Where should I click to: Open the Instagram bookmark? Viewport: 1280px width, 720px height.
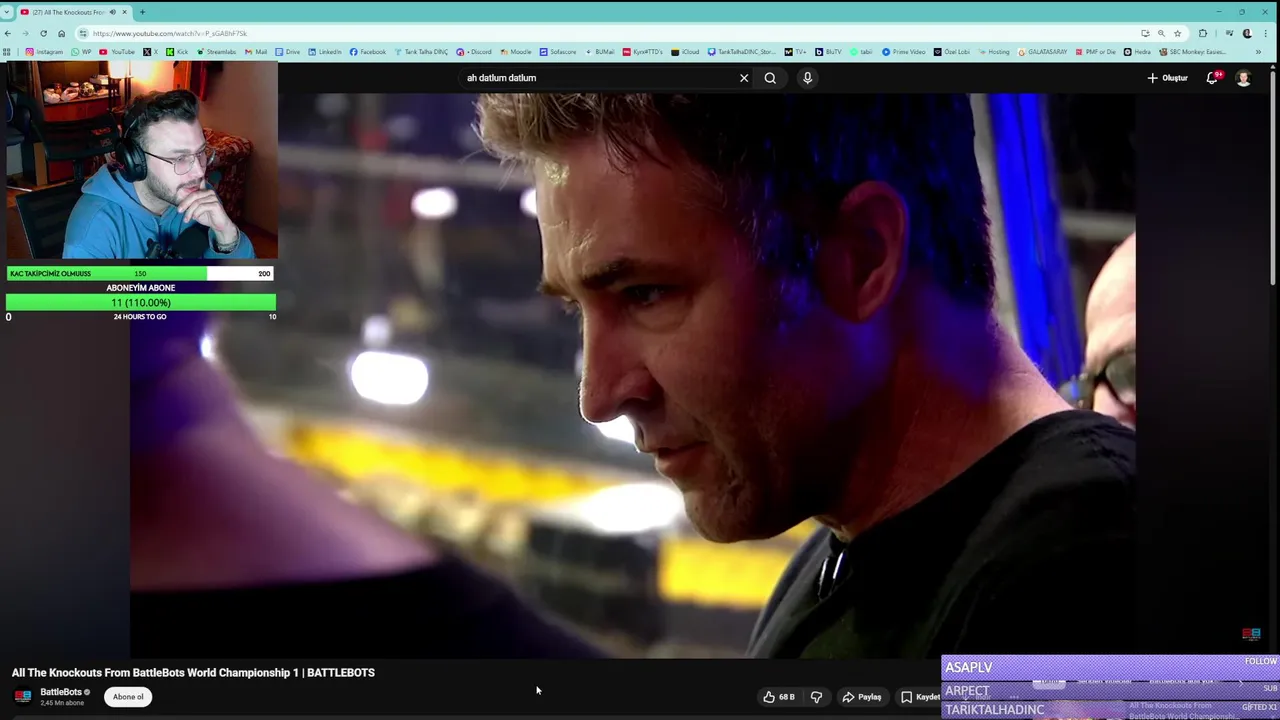click(x=44, y=52)
